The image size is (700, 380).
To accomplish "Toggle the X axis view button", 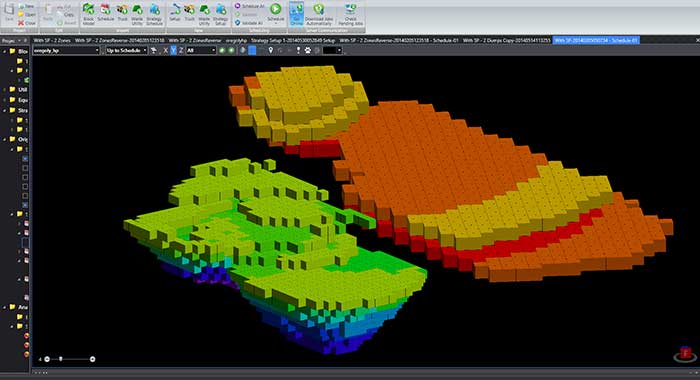I will pyautogui.click(x=165, y=50).
